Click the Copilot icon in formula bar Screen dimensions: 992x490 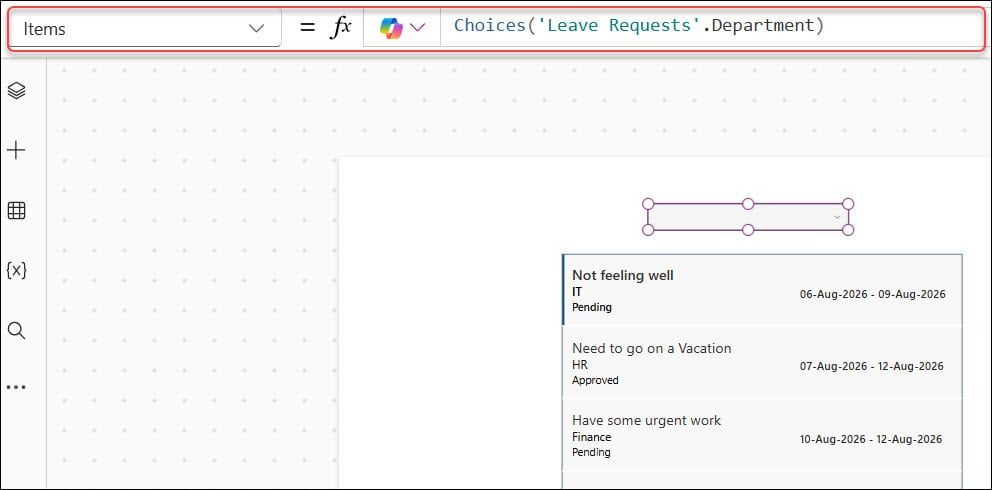click(392, 28)
